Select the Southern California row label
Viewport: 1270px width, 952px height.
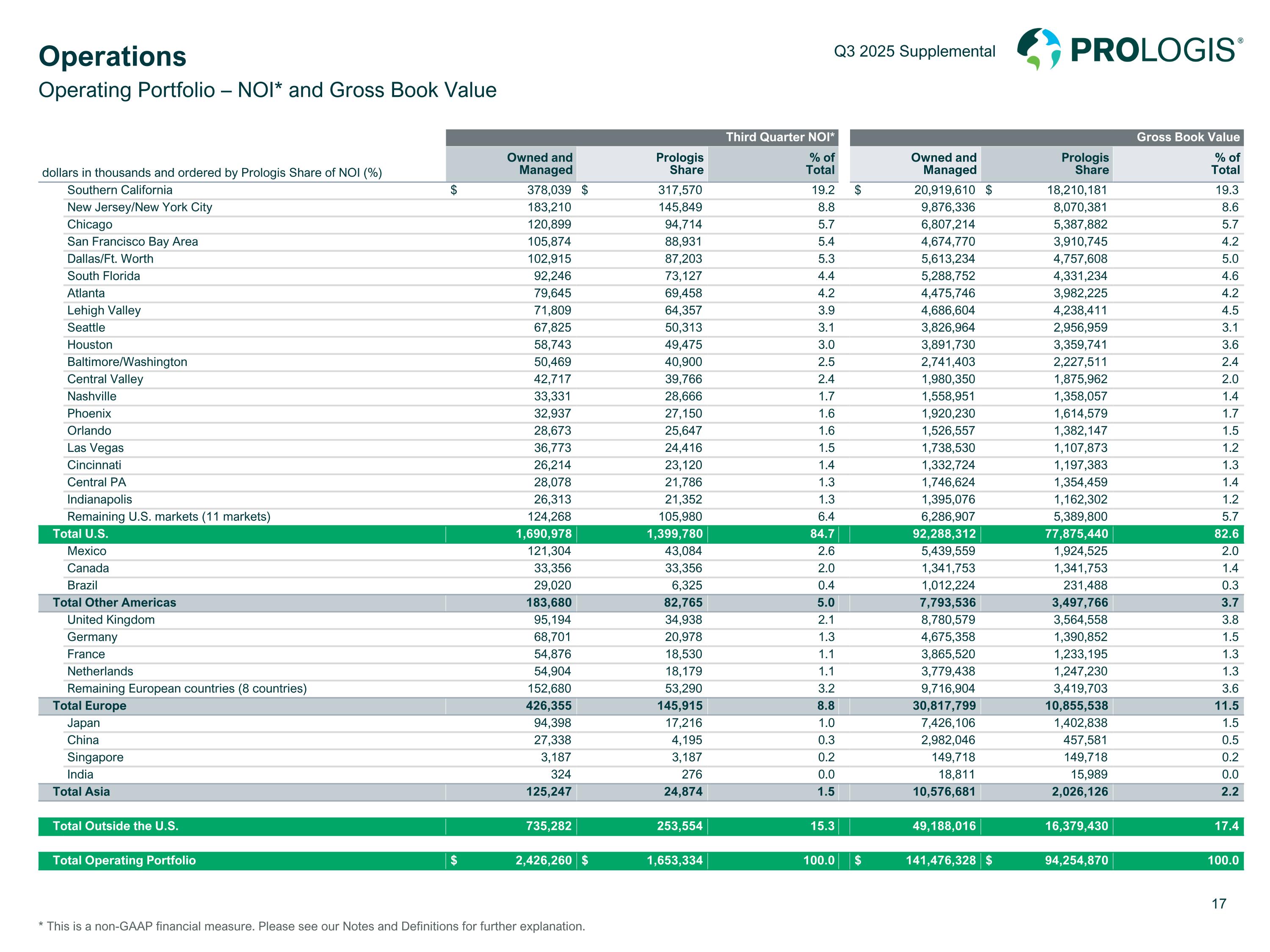[119, 190]
